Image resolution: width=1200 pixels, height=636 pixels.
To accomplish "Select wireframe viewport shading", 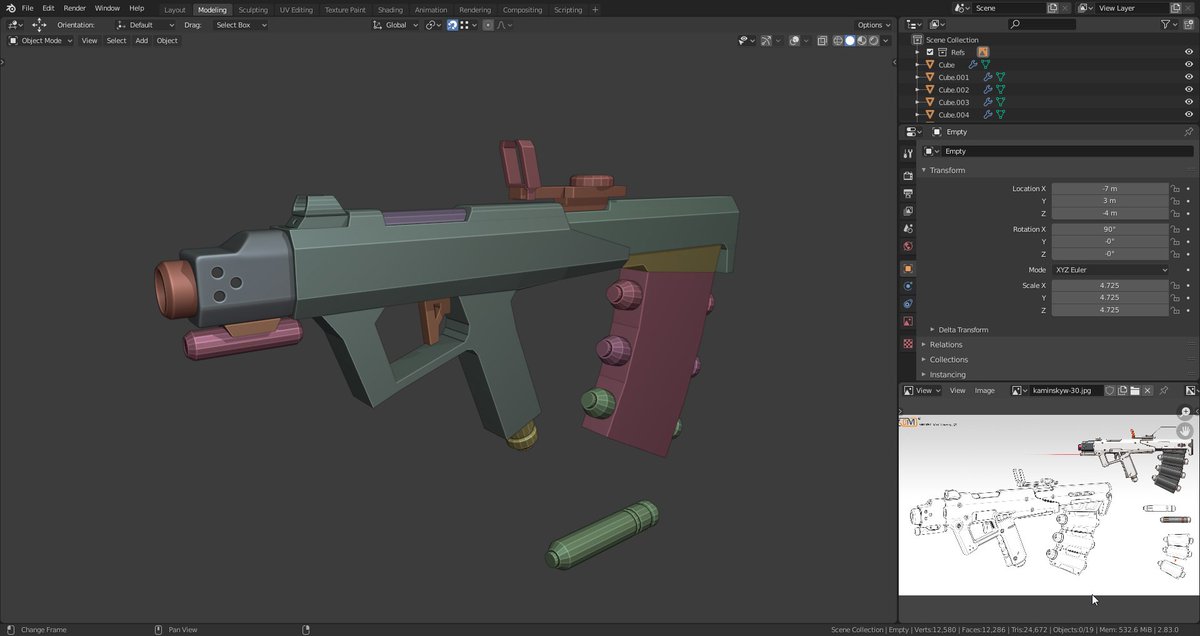I will [839, 41].
